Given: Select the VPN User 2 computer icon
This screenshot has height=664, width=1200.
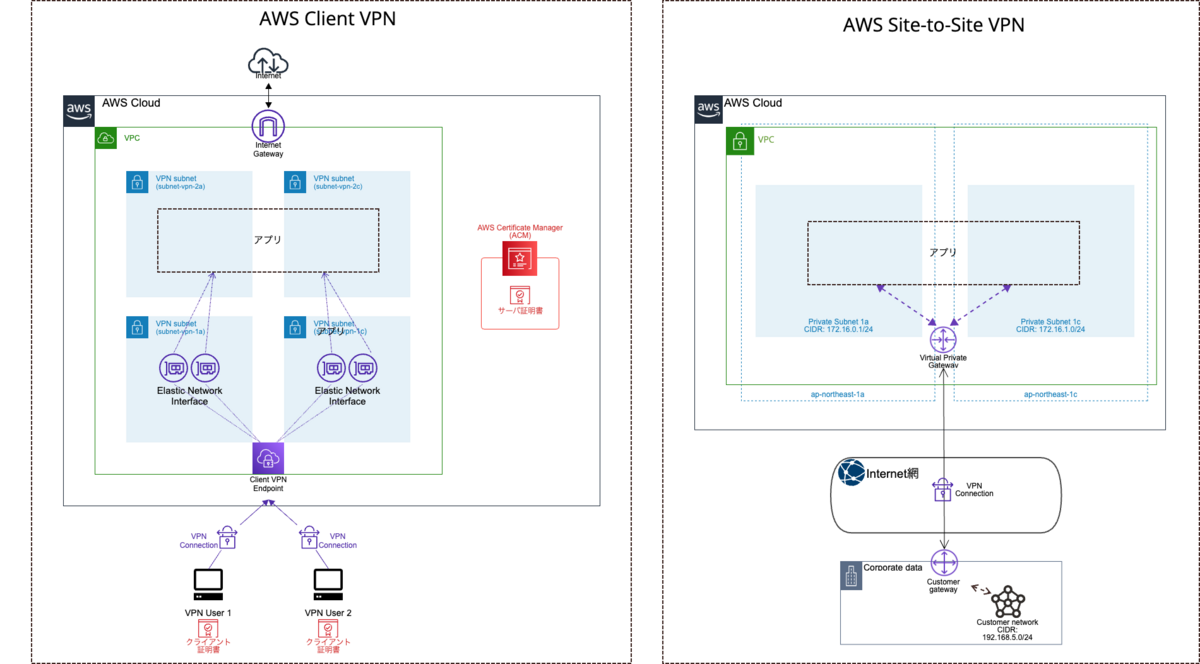Looking at the screenshot, I should 328,584.
